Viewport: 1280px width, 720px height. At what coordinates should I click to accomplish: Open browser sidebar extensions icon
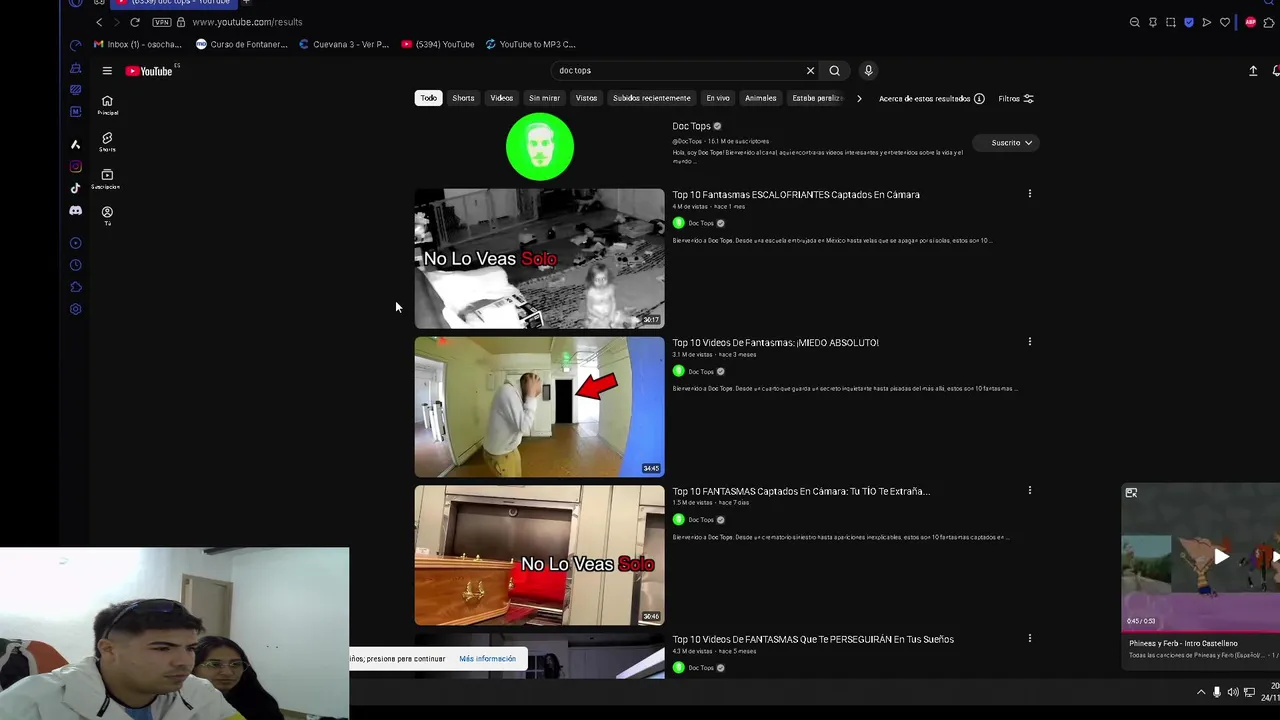click(75, 287)
